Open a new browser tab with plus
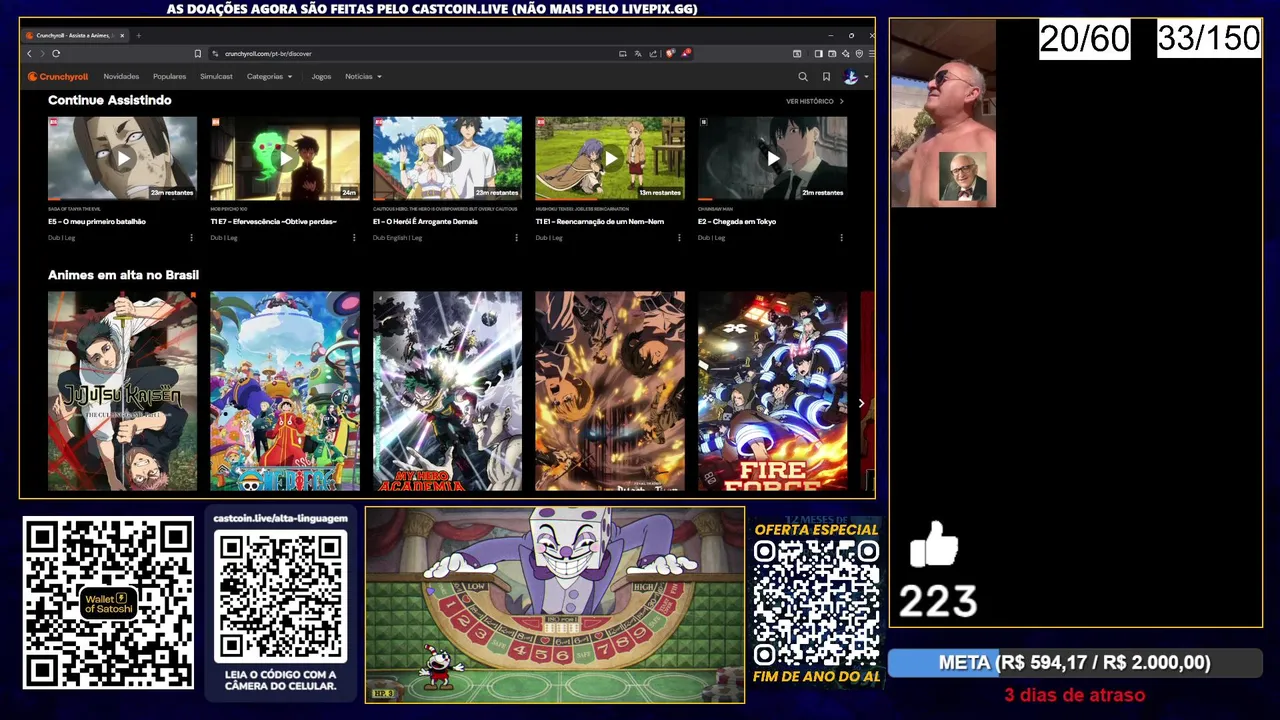The image size is (1280, 720). pyautogui.click(x=138, y=35)
